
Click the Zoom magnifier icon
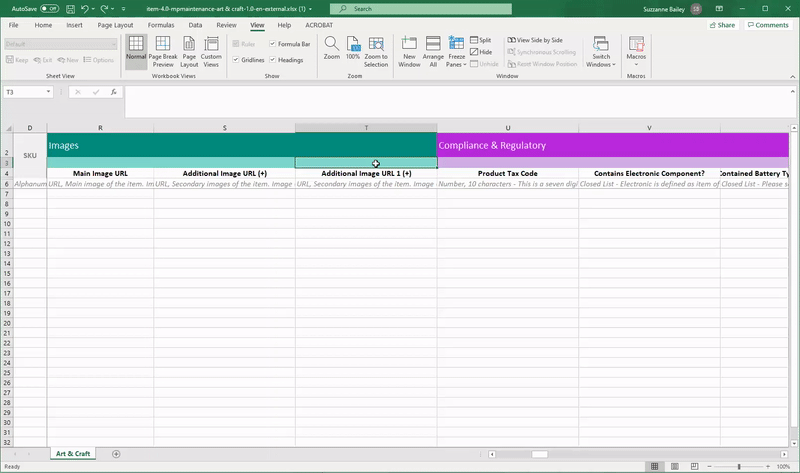click(332, 48)
